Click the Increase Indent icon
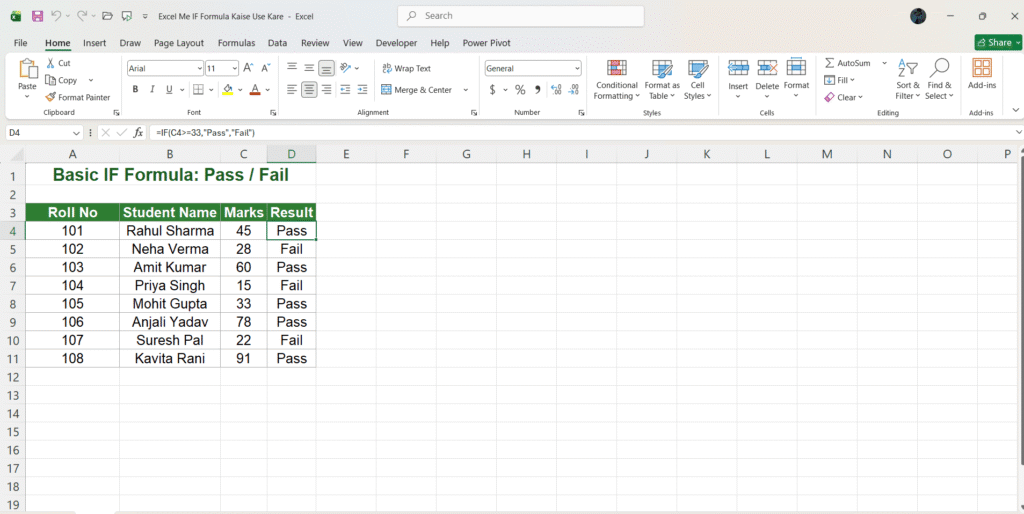Image resolution: width=1024 pixels, height=514 pixels. 362,89
